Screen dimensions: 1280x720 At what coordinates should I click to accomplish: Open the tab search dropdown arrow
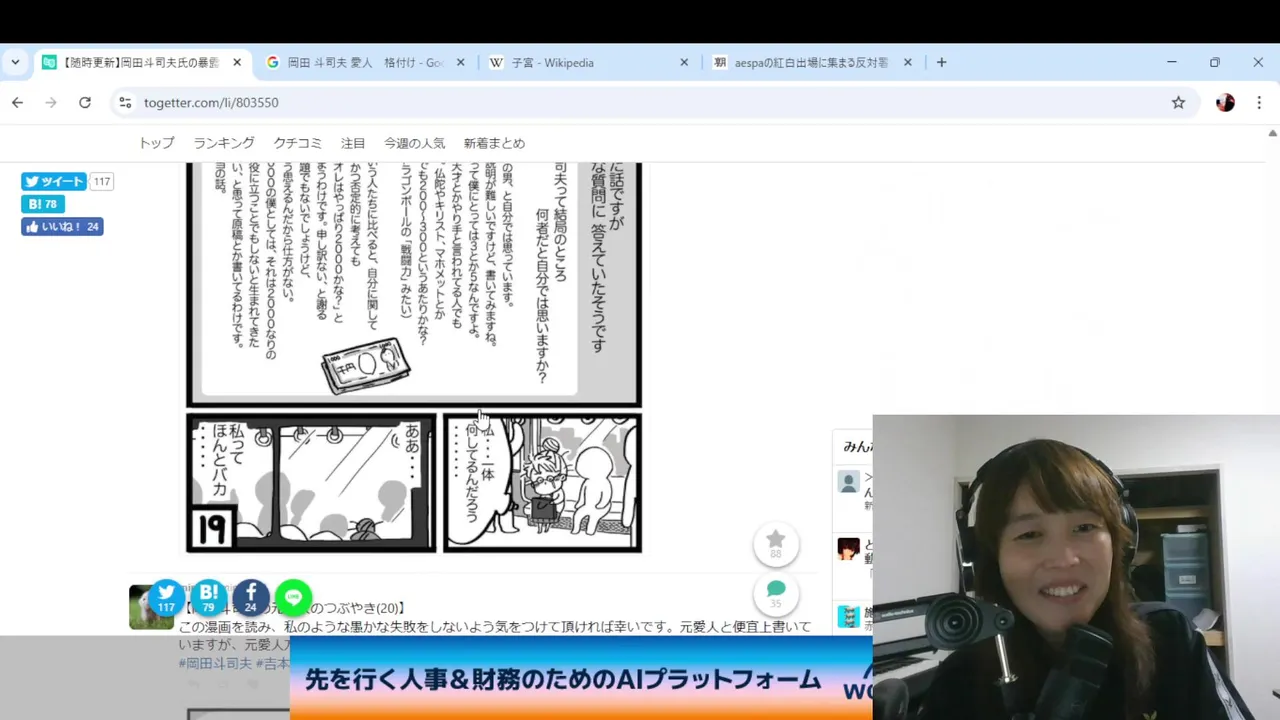pyautogui.click(x=15, y=62)
